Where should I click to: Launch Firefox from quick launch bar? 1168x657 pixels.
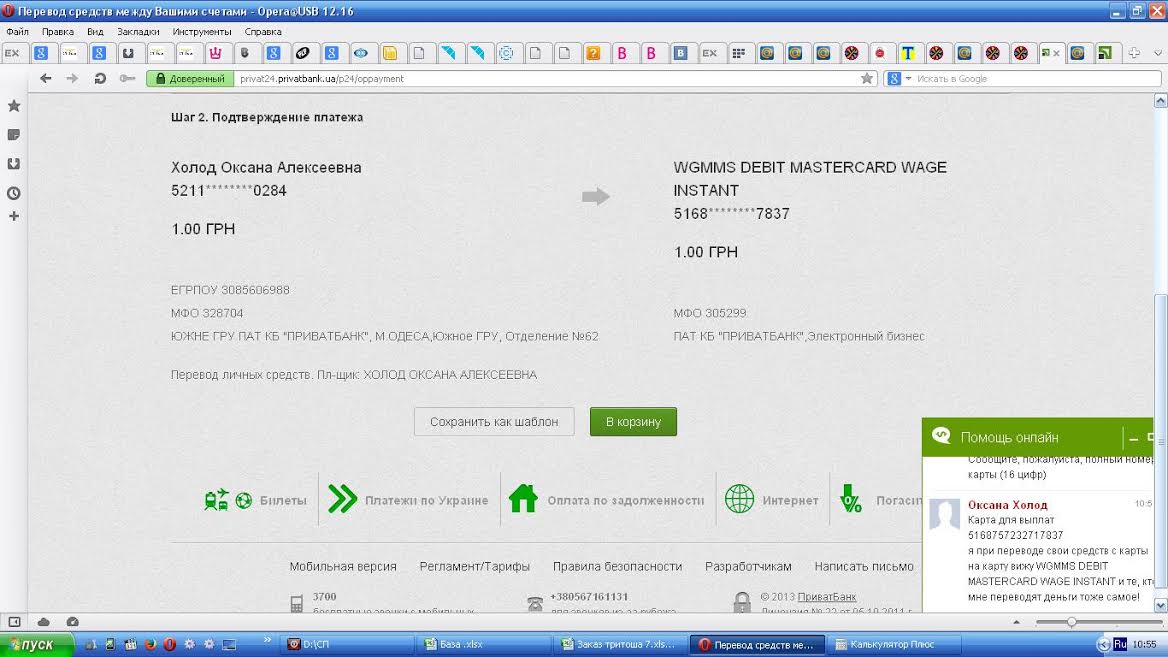(x=150, y=644)
